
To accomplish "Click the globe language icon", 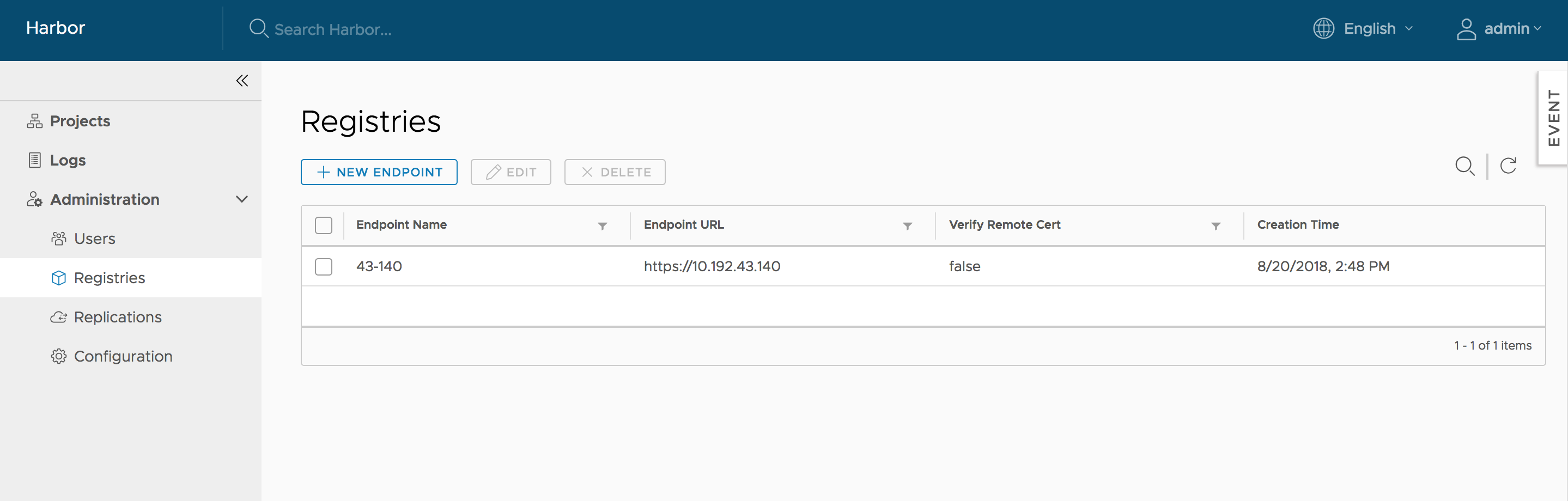I will click(x=1323, y=29).
